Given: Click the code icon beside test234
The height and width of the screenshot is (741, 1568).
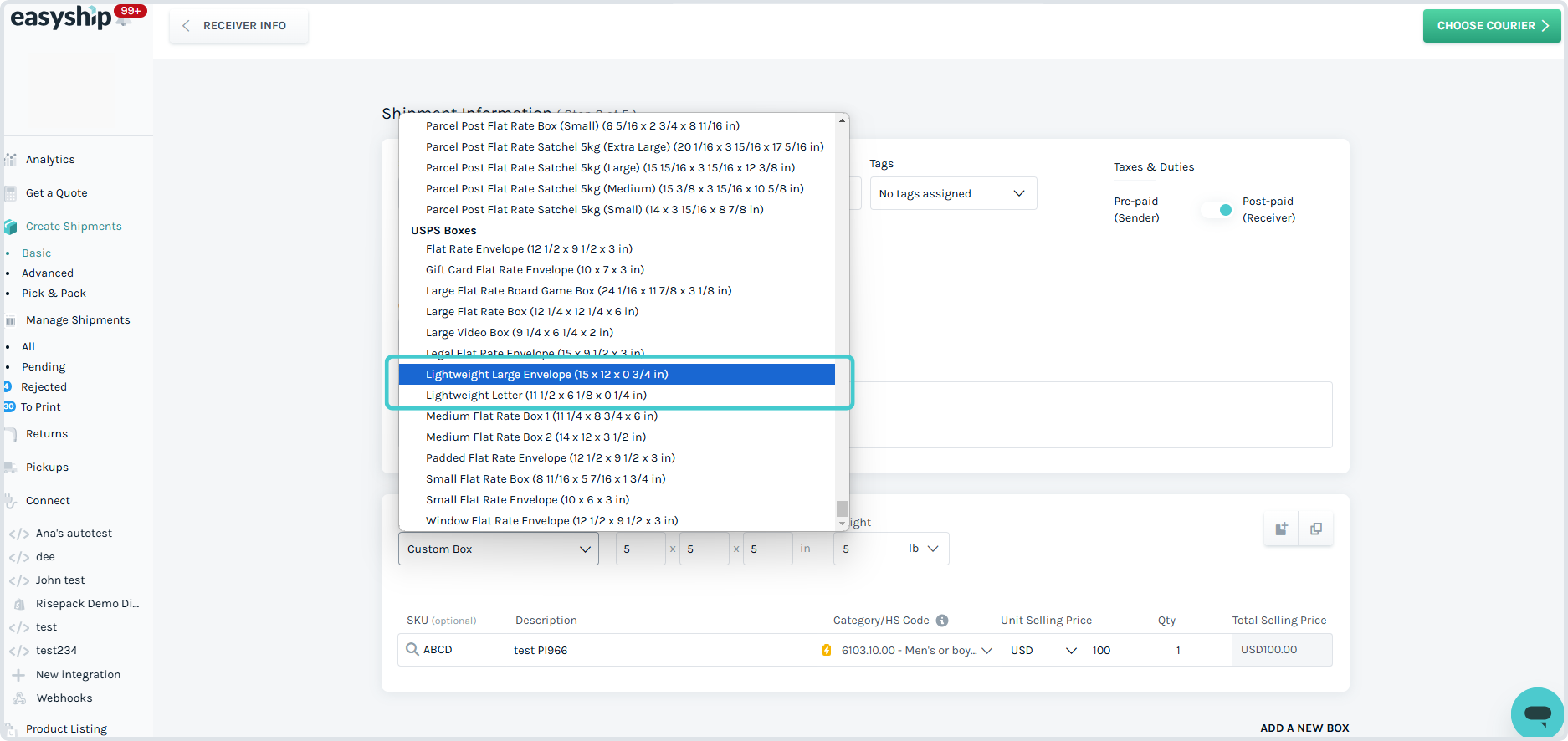Looking at the screenshot, I should pos(19,651).
